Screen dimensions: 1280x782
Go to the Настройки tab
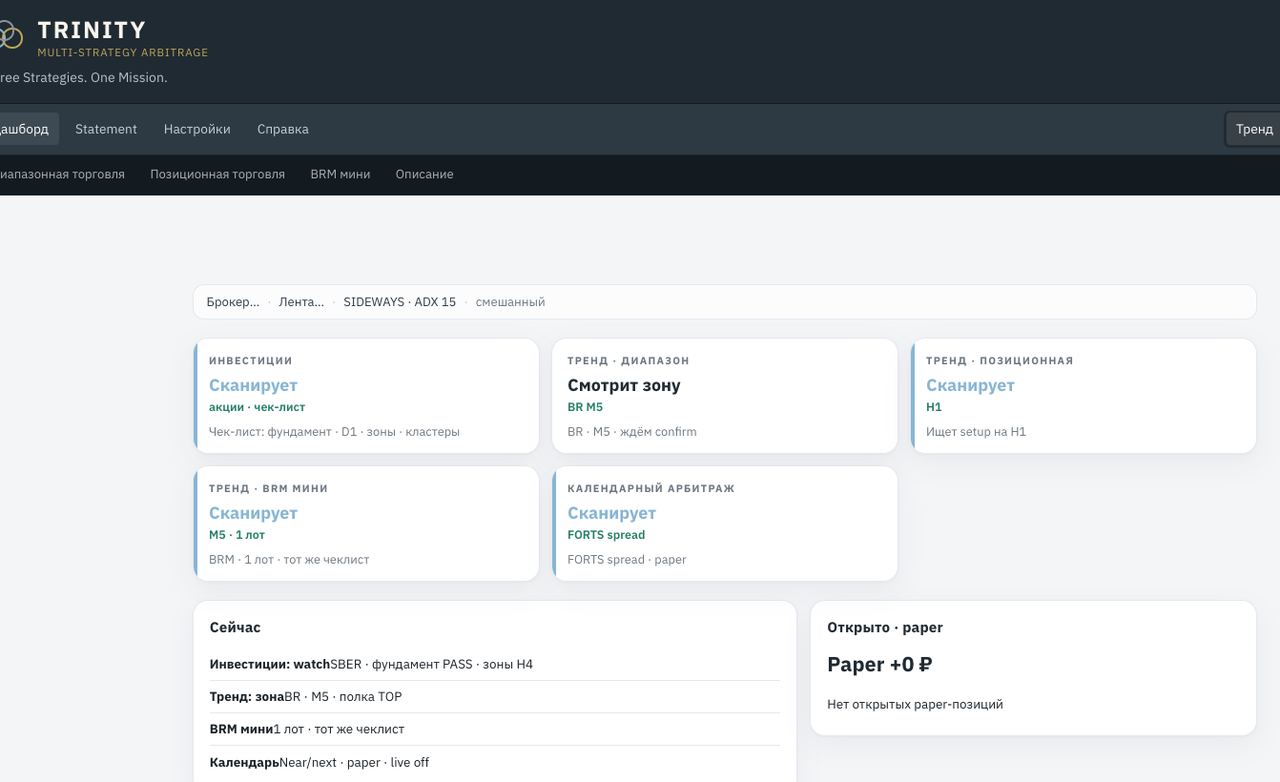tap(197, 129)
